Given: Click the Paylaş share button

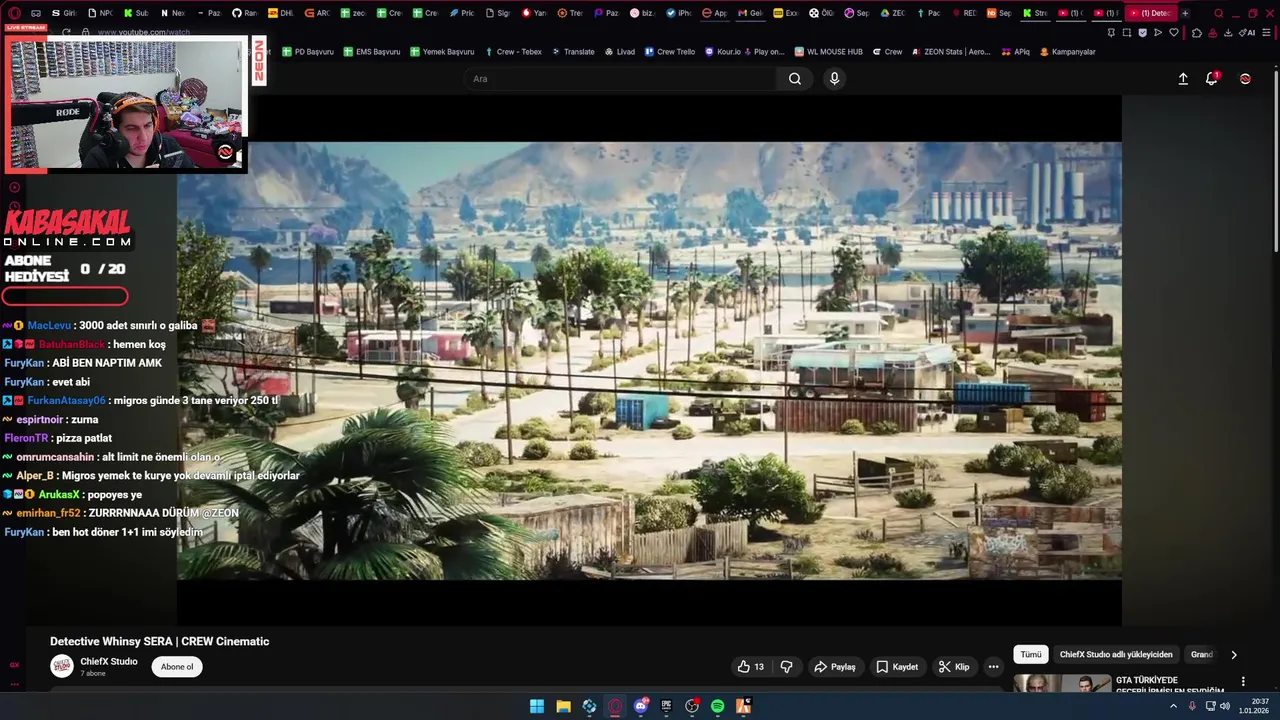Looking at the screenshot, I should pyautogui.click(x=835, y=667).
